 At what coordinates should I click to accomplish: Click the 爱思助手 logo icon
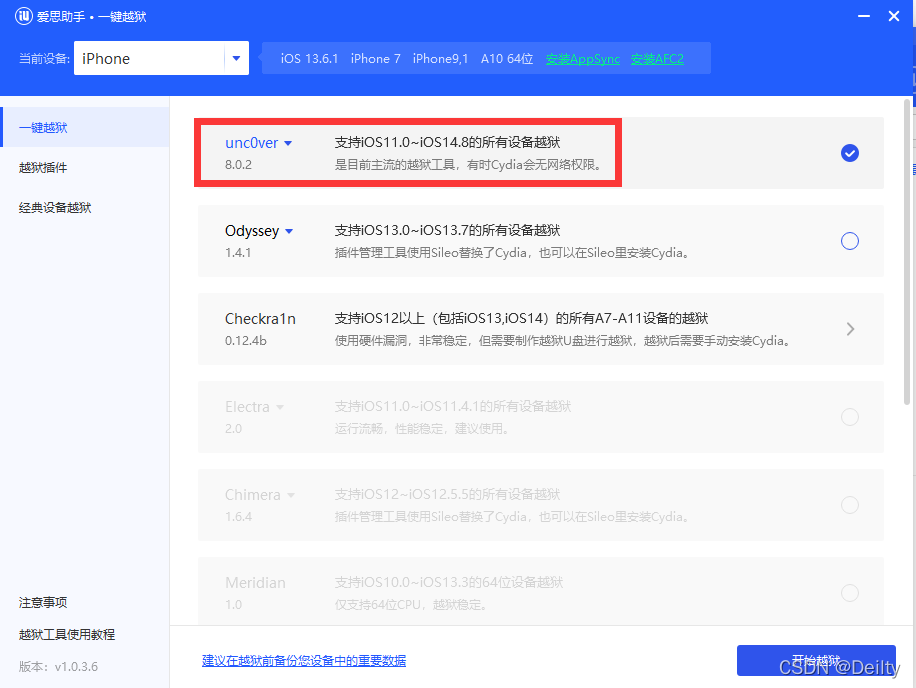[23, 16]
